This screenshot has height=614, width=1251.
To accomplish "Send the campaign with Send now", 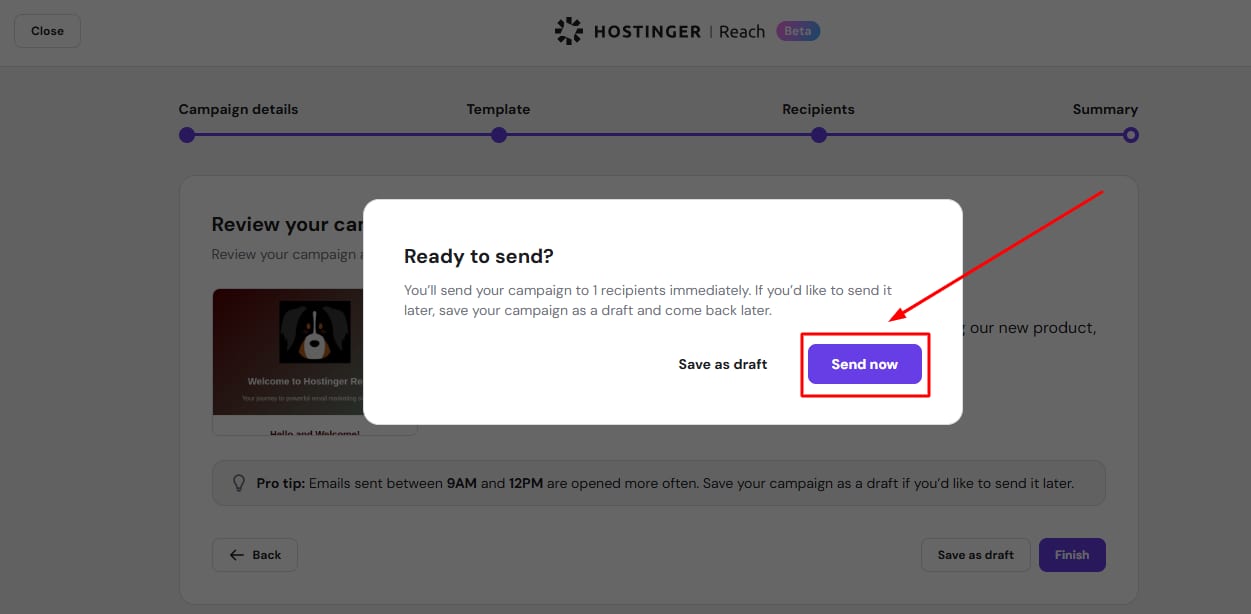I will [865, 364].
